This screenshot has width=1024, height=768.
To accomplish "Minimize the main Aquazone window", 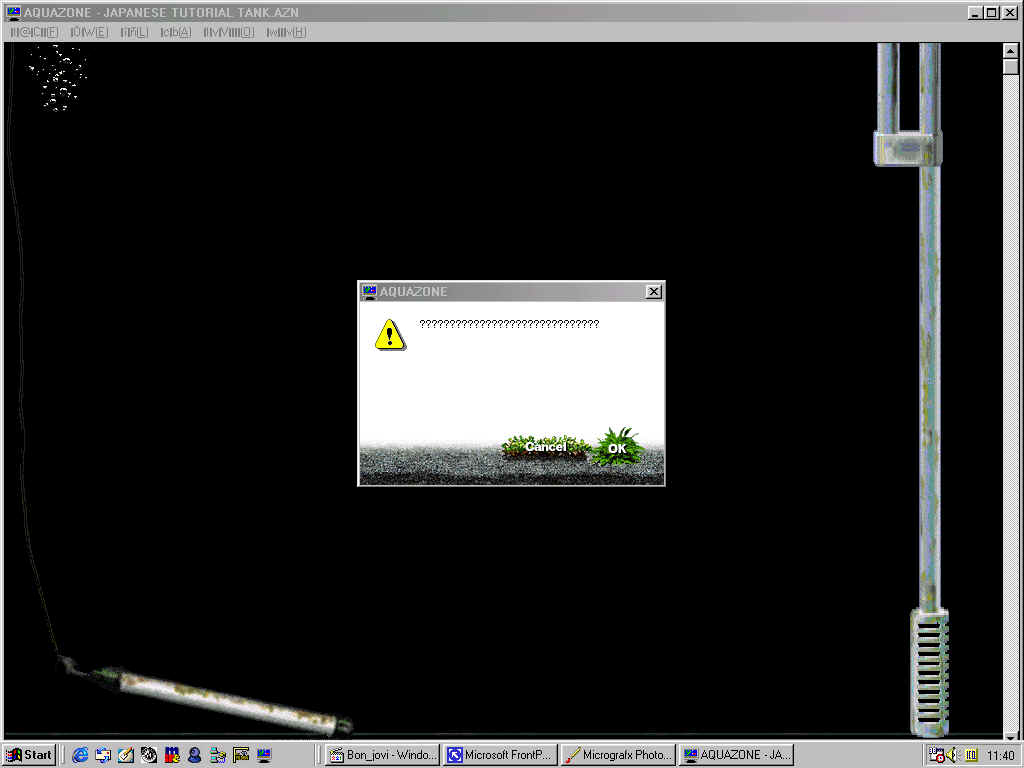I will 974,12.
